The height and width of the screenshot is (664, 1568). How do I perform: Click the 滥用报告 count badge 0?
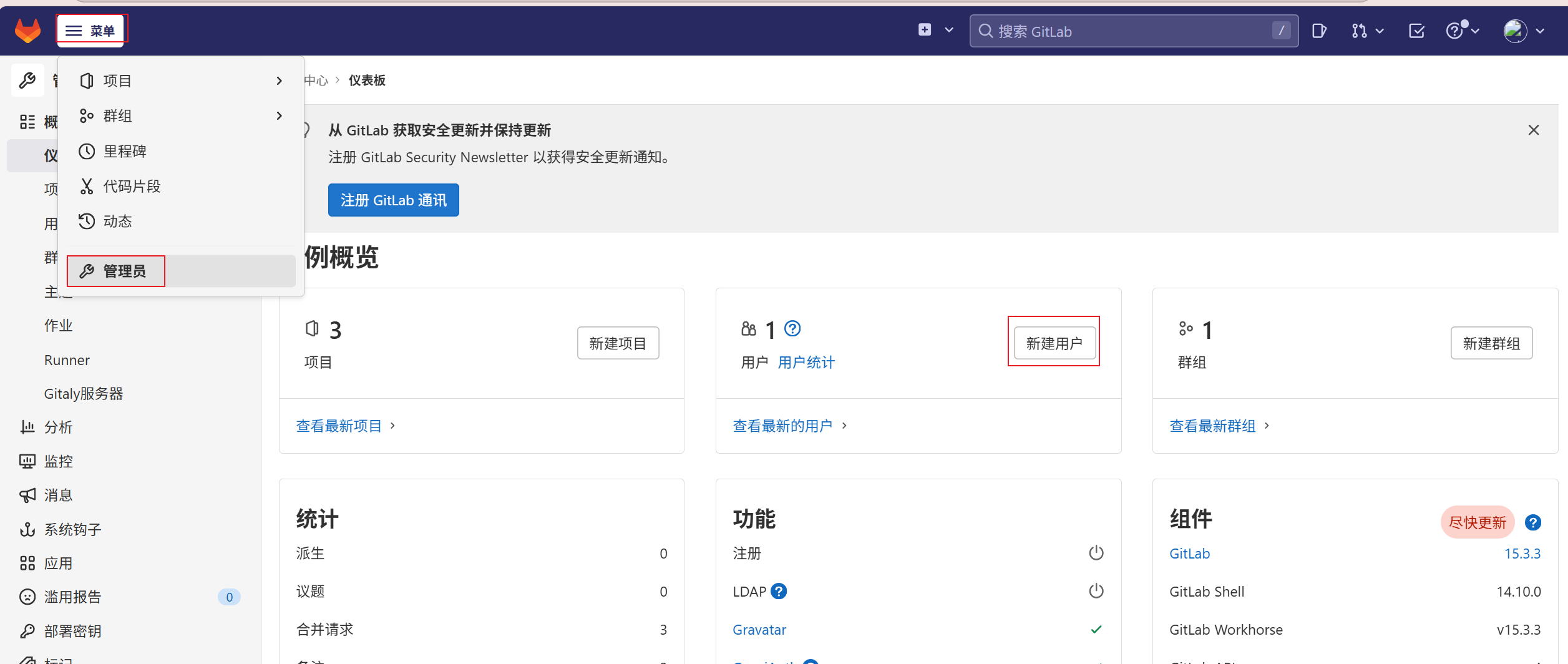coord(229,597)
